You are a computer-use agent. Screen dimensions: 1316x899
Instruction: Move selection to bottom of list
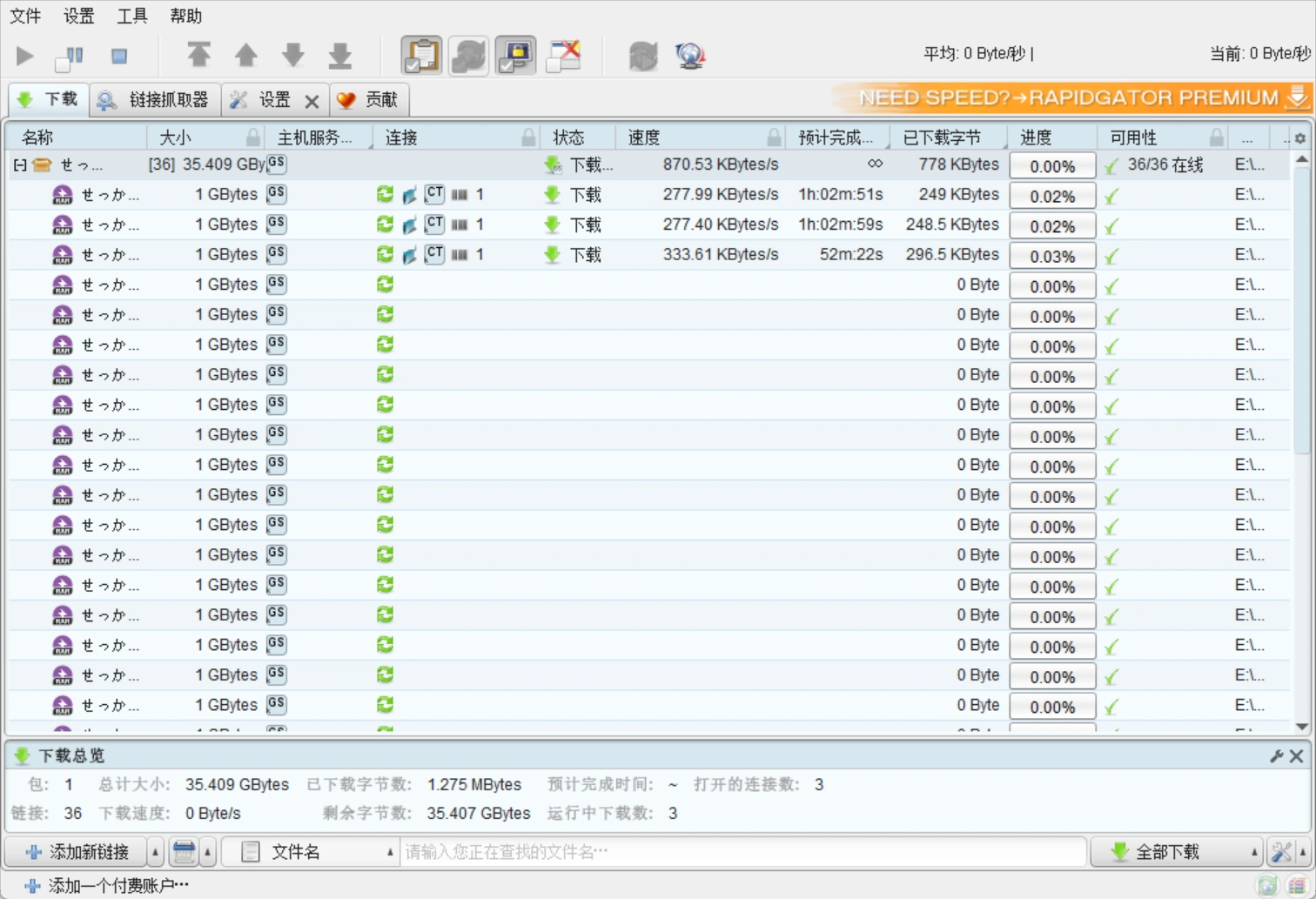click(x=340, y=56)
